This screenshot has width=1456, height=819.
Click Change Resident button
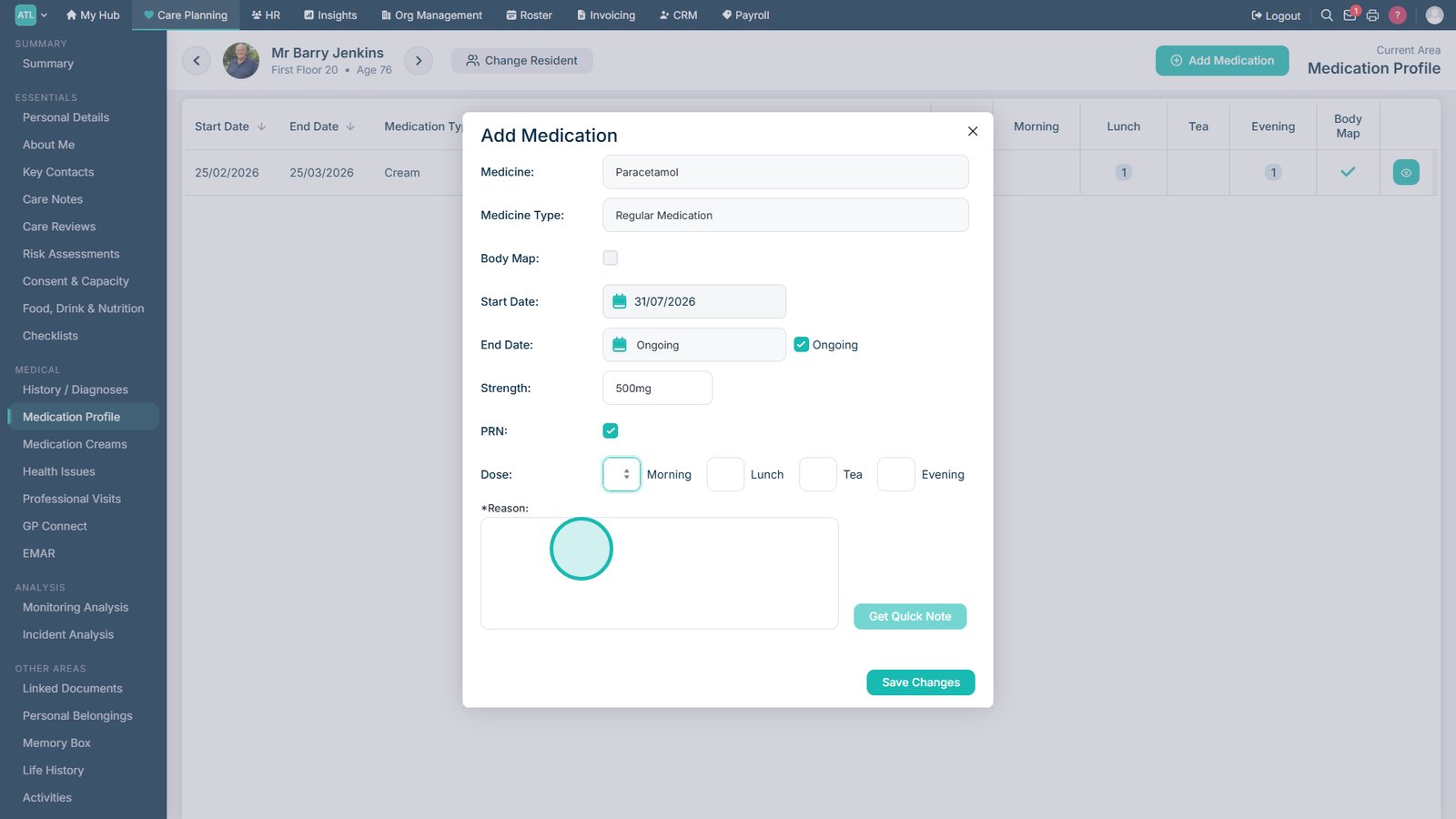click(x=522, y=61)
